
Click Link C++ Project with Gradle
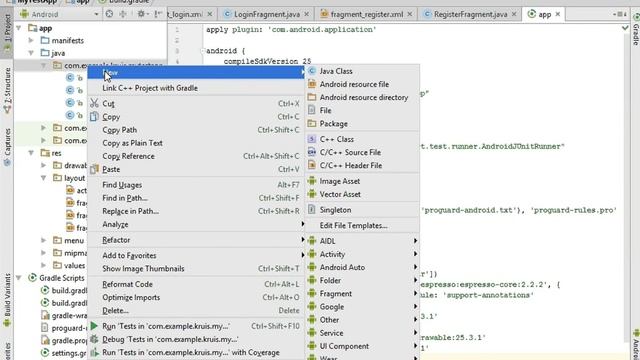[150, 88]
